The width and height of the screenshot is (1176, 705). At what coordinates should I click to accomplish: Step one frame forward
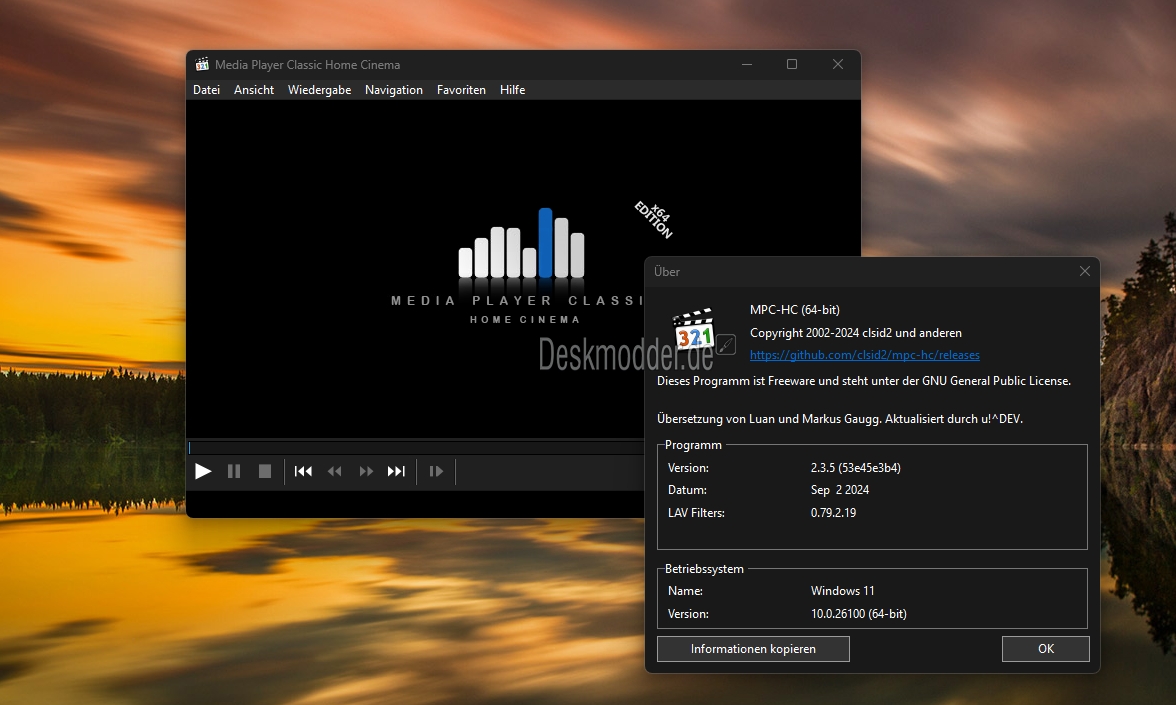(x=436, y=471)
